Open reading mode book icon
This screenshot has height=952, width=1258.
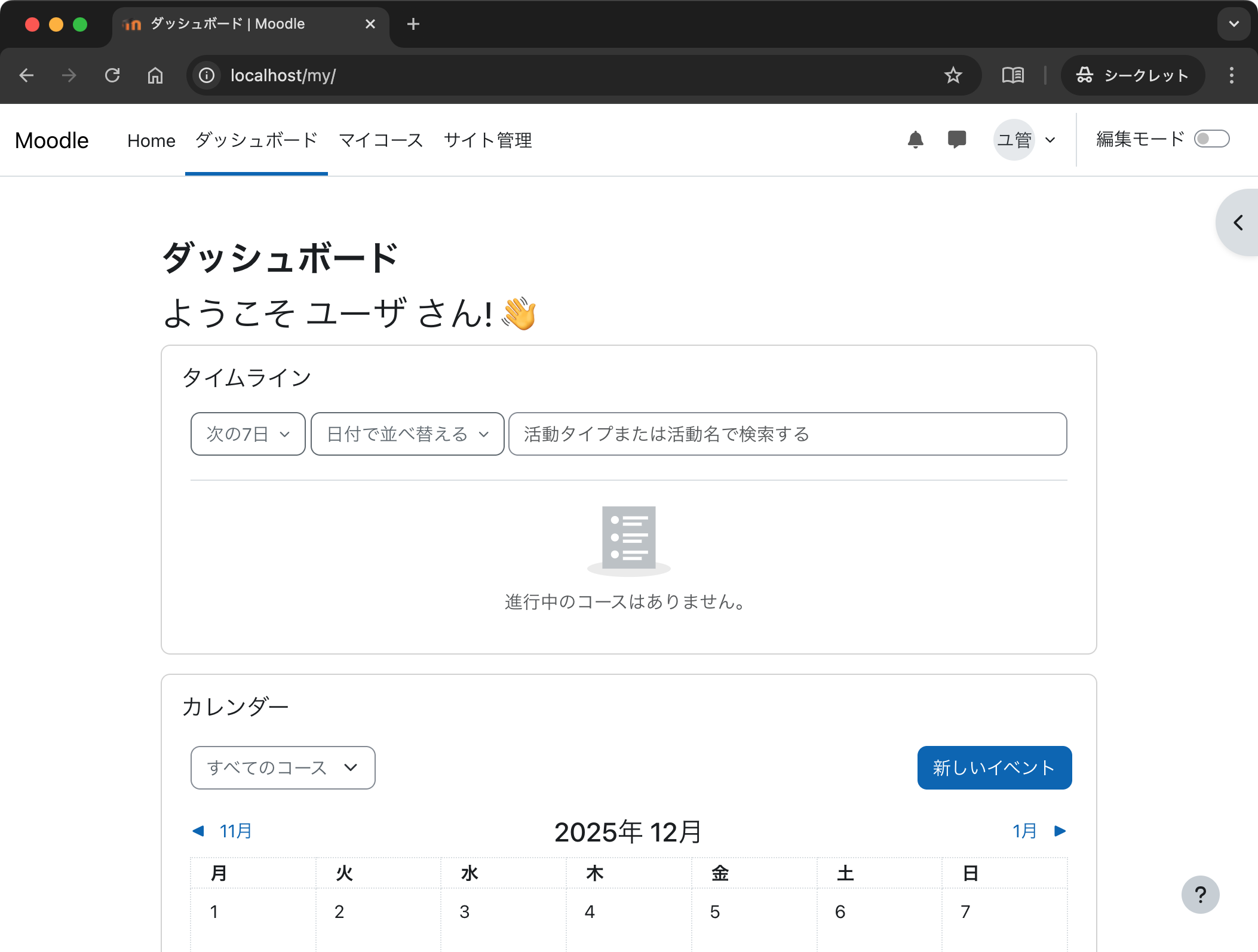1012,75
